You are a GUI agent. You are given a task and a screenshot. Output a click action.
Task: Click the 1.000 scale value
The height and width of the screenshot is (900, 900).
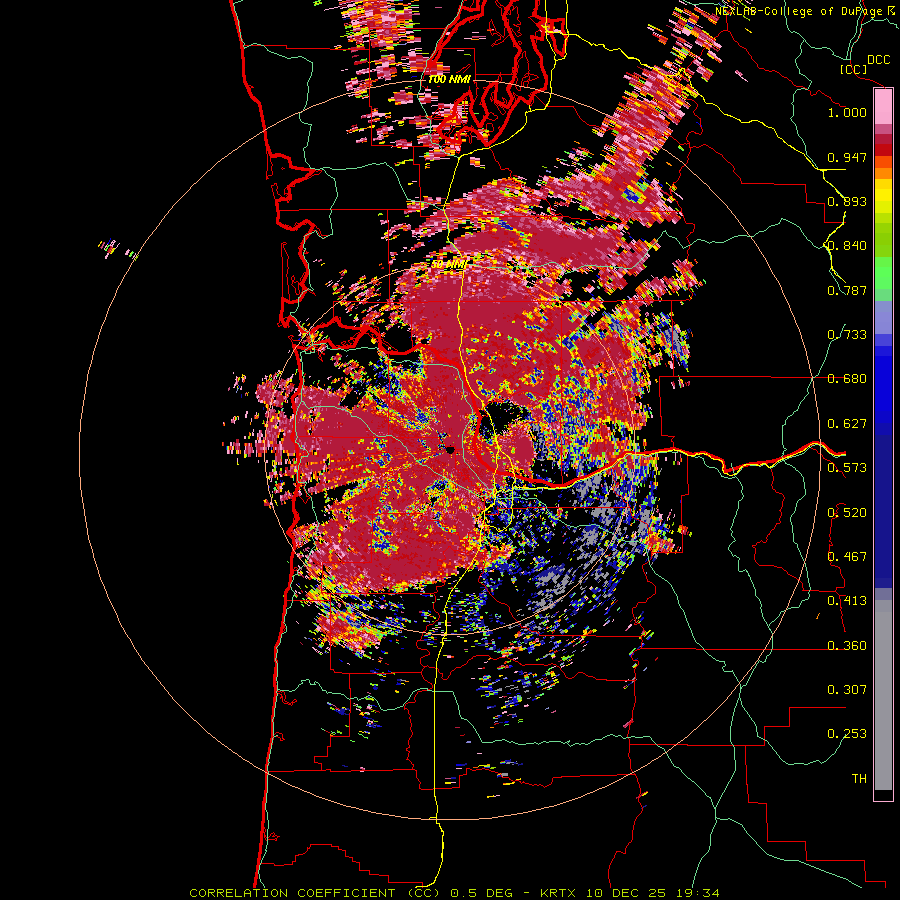[x=847, y=112]
